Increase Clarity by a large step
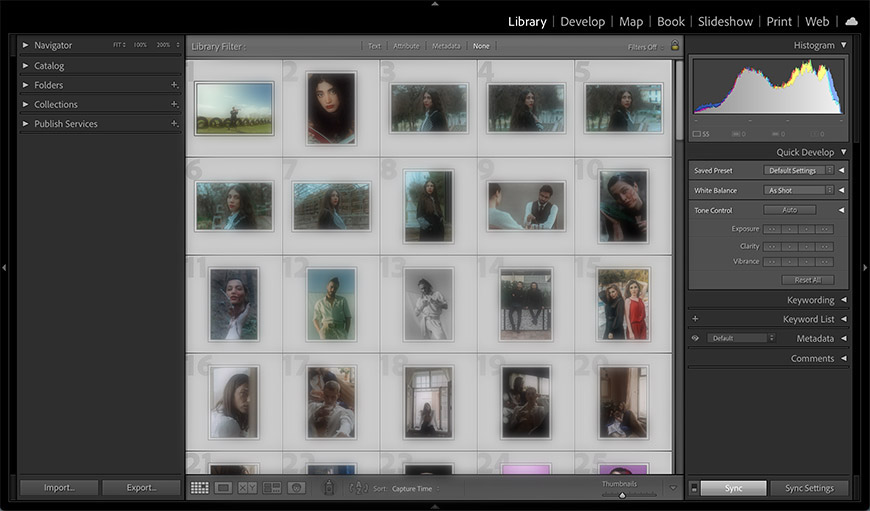The image size is (870, 511). pos(825,246)
